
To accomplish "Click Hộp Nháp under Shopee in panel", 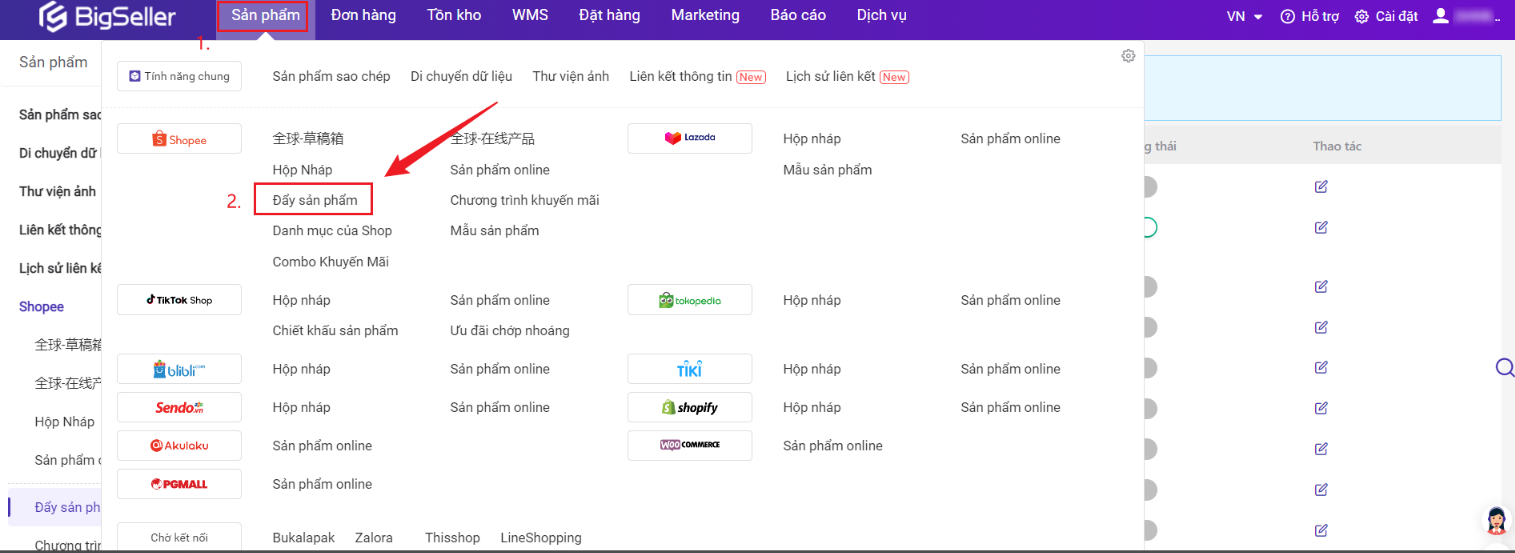I will (x=302, y=170).
